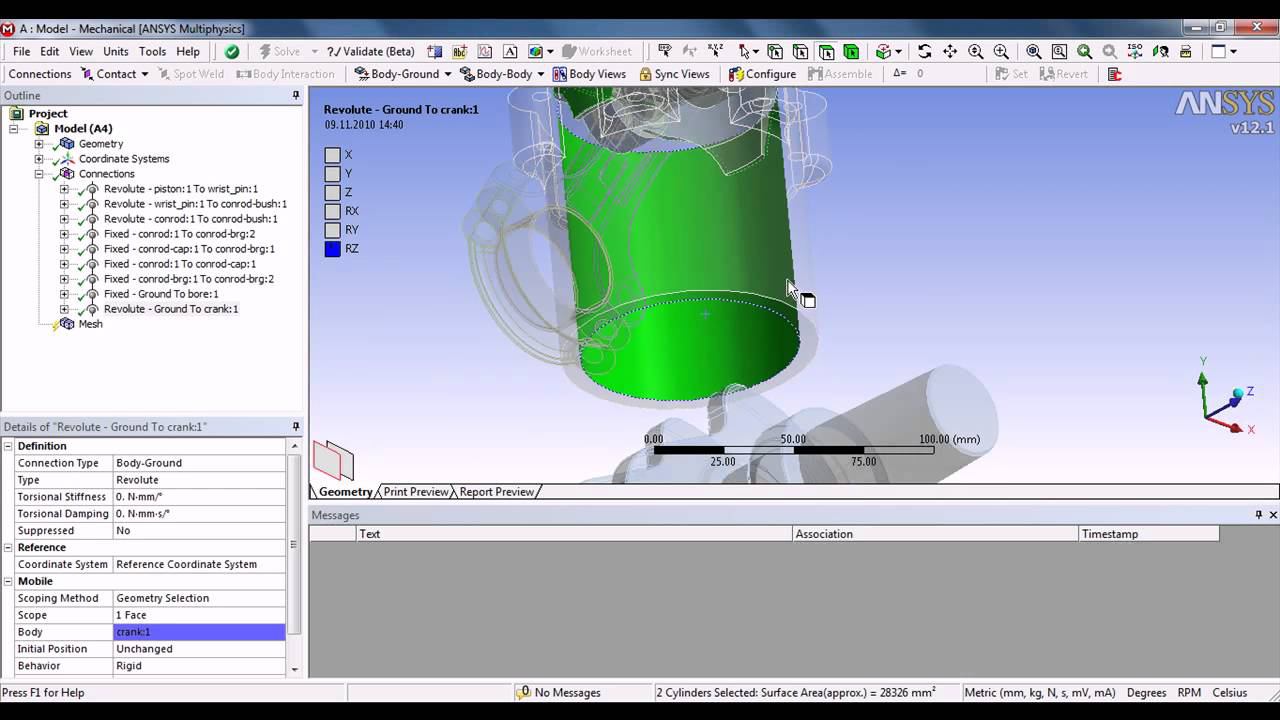The width and height of the screenshot is (1280, 720).
Task: Open the Tools menu
Action: click(x=152, y=51)
